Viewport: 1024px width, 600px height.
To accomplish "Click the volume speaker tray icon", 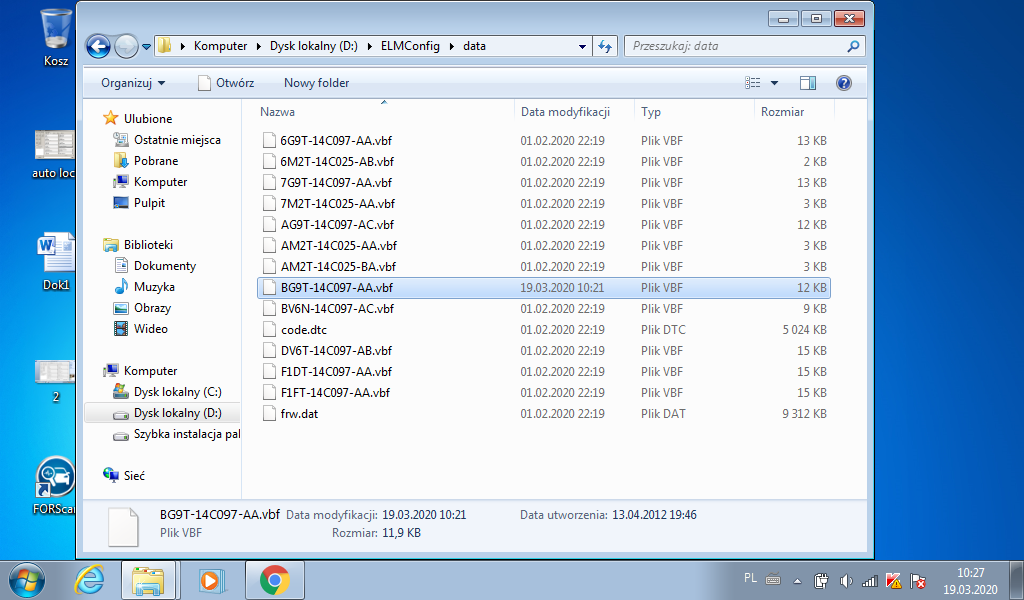I will tap(846, 580).
